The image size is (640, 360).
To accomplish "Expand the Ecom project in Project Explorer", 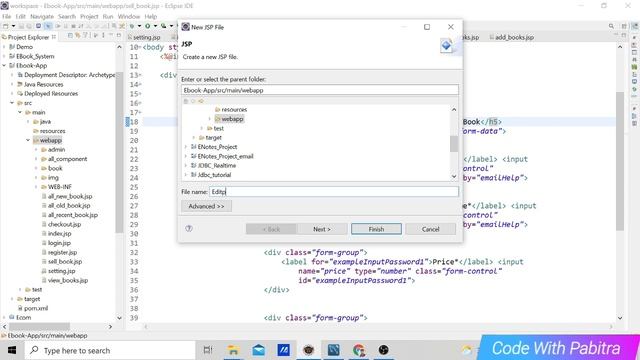I will [4, 318].
